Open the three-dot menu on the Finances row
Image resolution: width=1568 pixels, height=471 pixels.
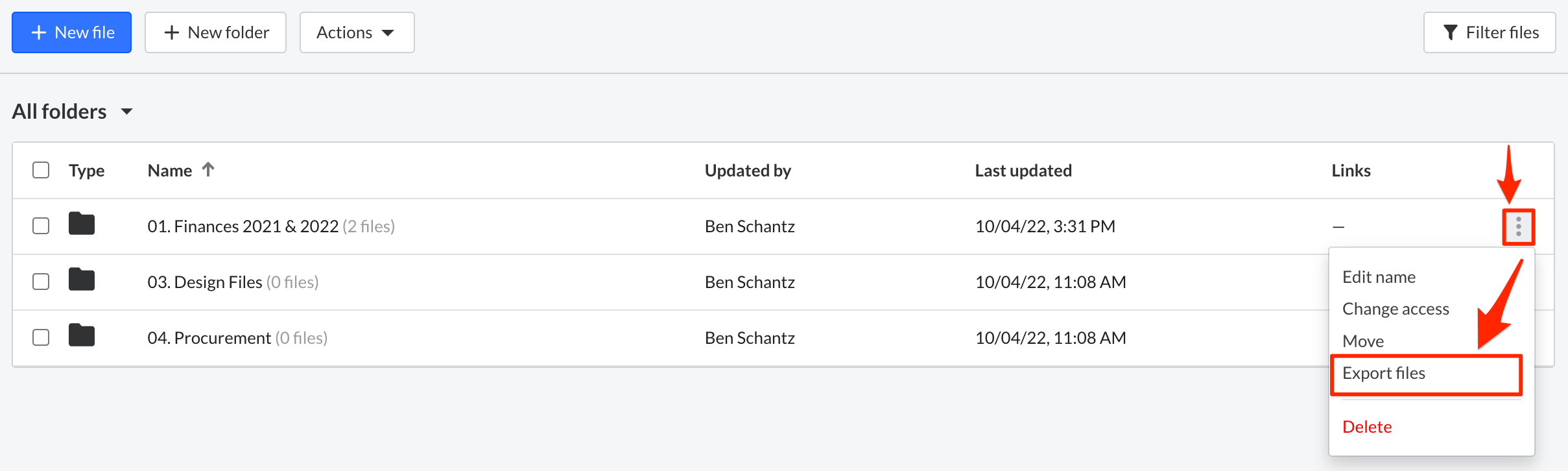click(x=1517, y=226)
